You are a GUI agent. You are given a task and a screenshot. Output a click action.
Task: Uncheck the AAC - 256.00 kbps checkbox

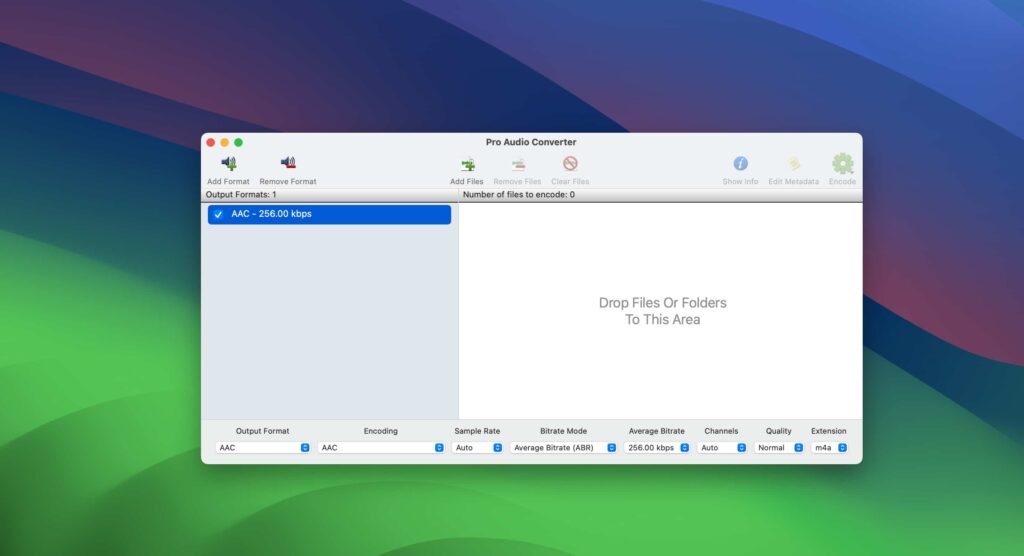(218, 214)
